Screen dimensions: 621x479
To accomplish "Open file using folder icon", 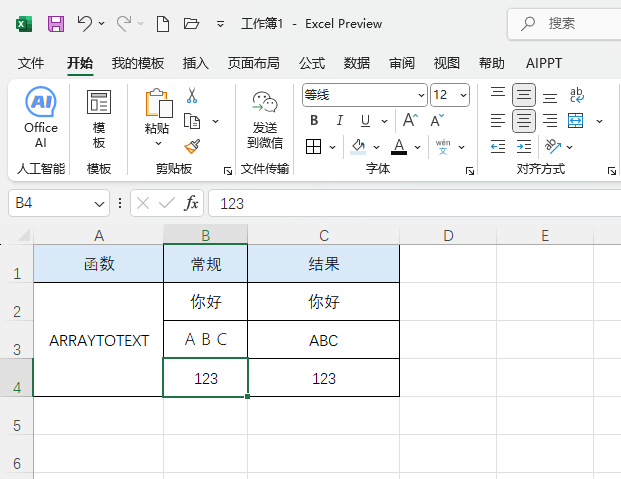I will [191, 24].
